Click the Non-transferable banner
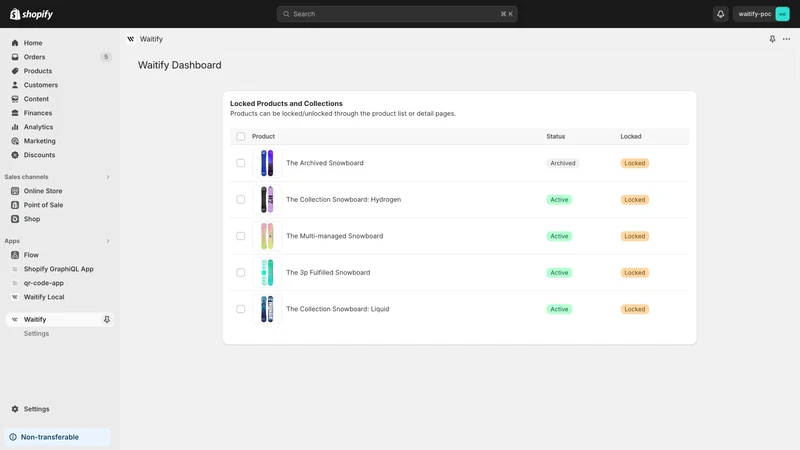 (57, 437)
